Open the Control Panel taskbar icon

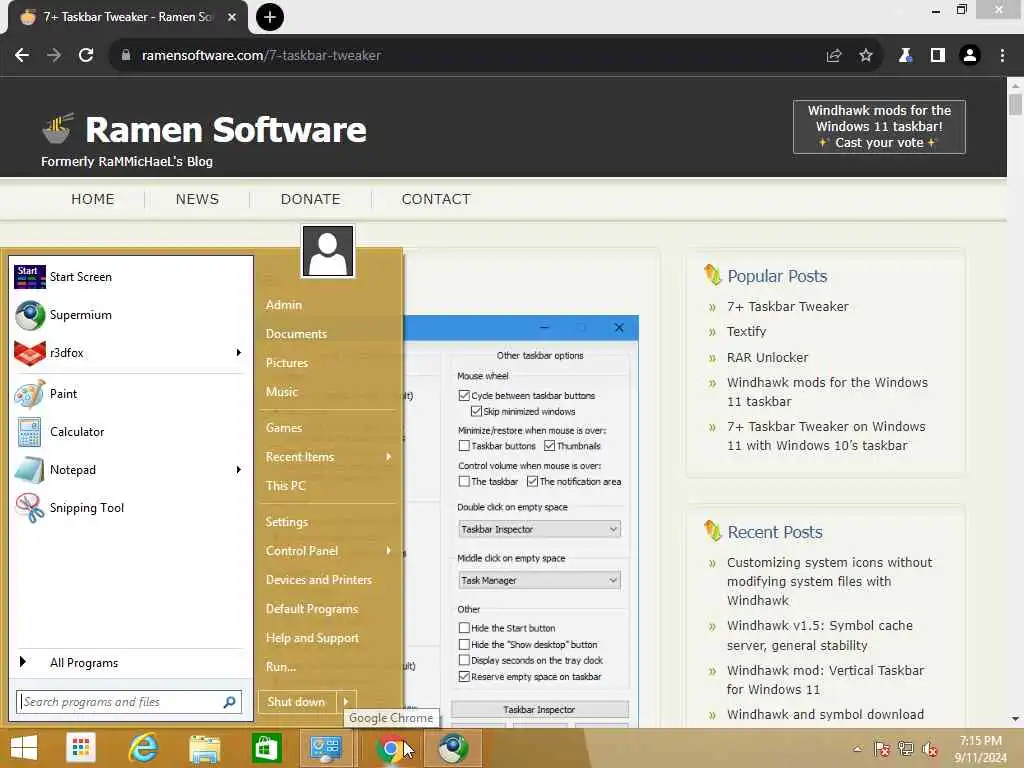(x=325, y=748)
